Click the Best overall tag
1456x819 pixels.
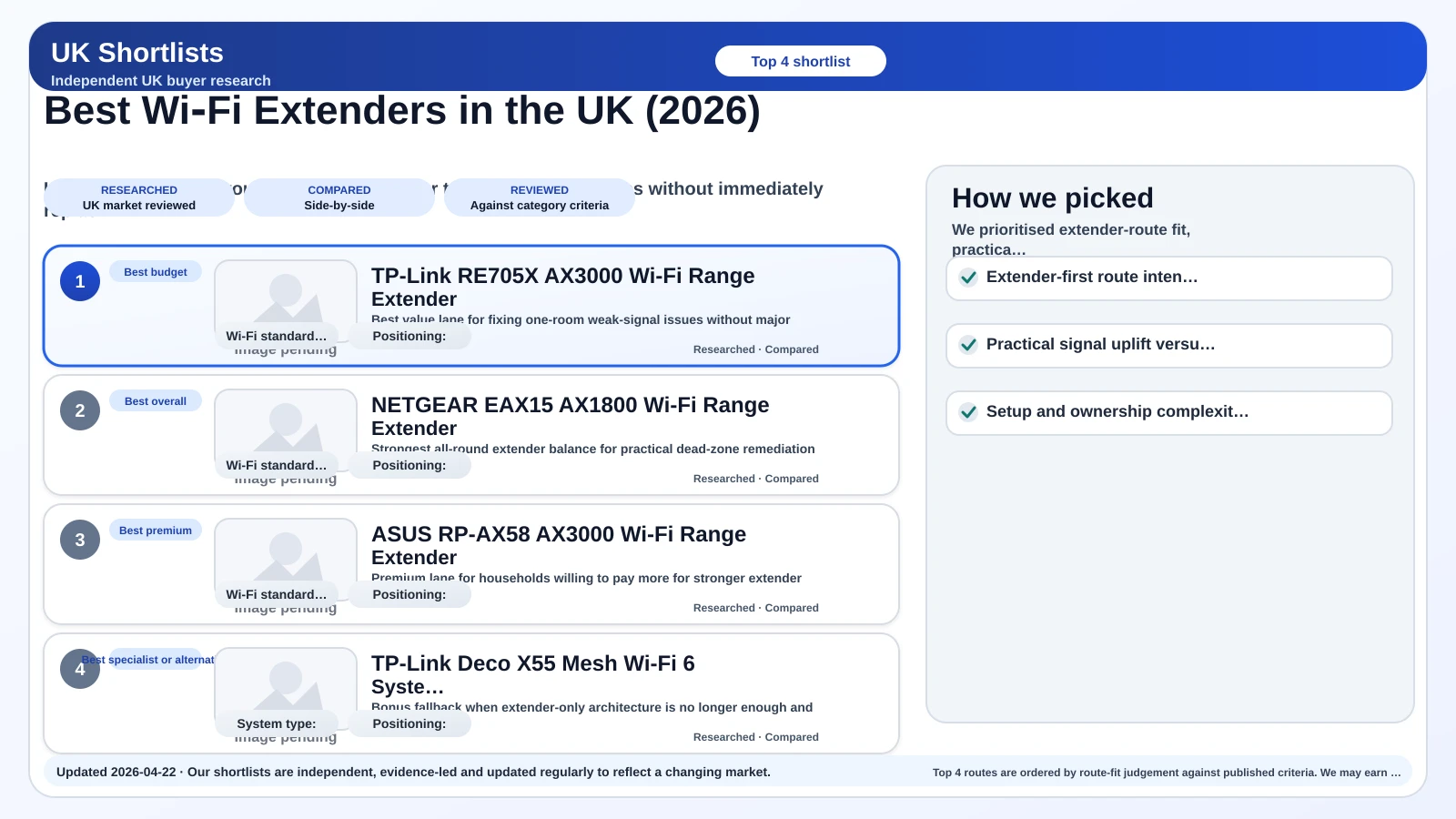[x=156, y=401]
